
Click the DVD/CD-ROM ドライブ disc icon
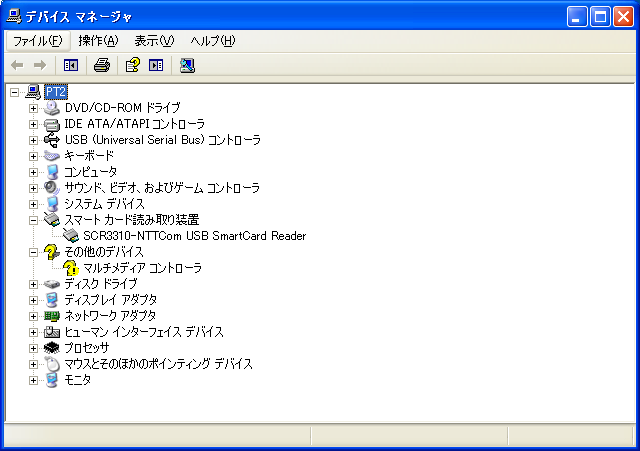point(52,108)
